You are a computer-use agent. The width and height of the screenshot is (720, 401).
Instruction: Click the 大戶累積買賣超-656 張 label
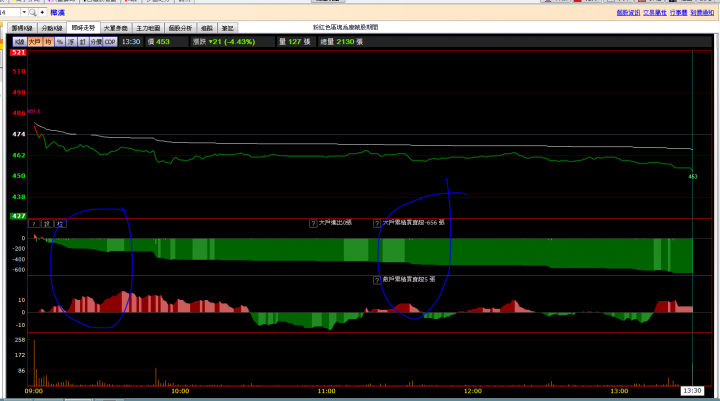click(x=414, y=222)
